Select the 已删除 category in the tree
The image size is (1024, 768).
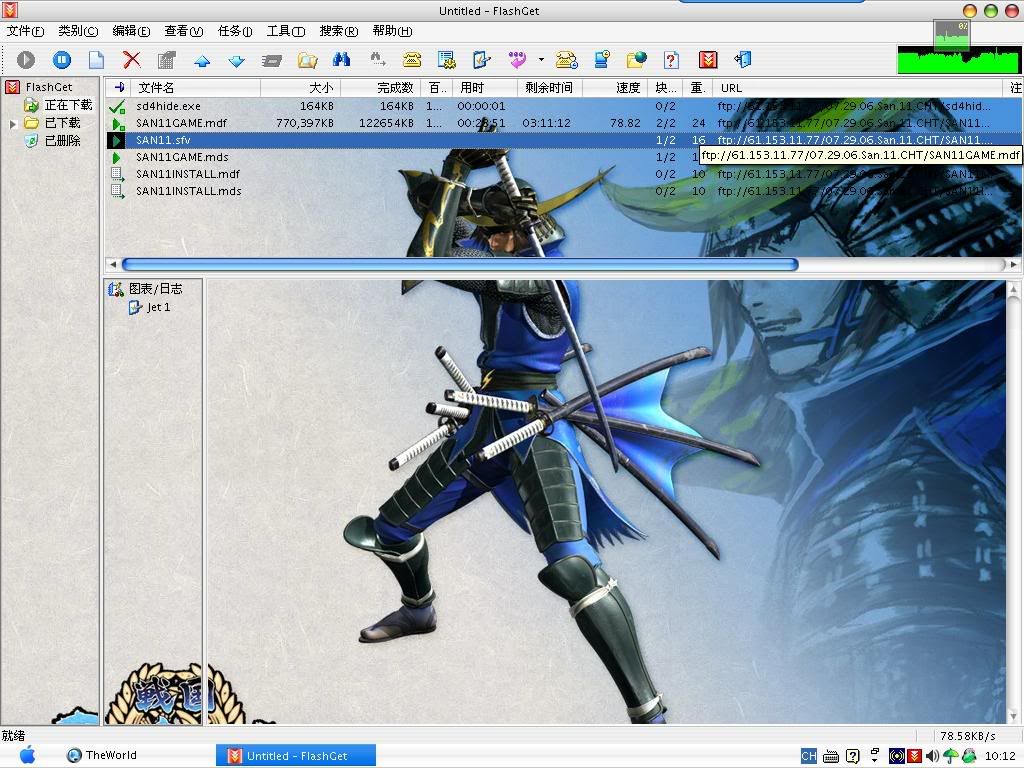(x=62, y=140)
